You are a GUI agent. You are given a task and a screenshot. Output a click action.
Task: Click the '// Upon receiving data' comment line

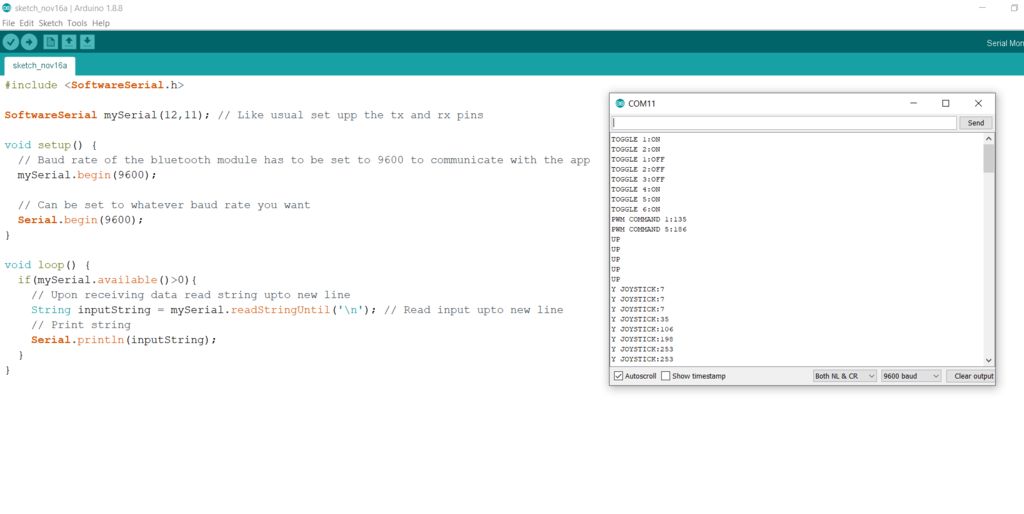pos(191,295)
